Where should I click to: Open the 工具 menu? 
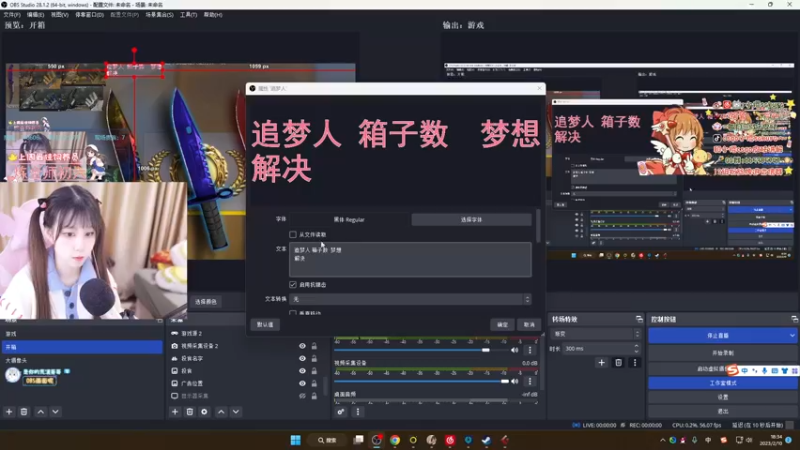tap(188, 15)
